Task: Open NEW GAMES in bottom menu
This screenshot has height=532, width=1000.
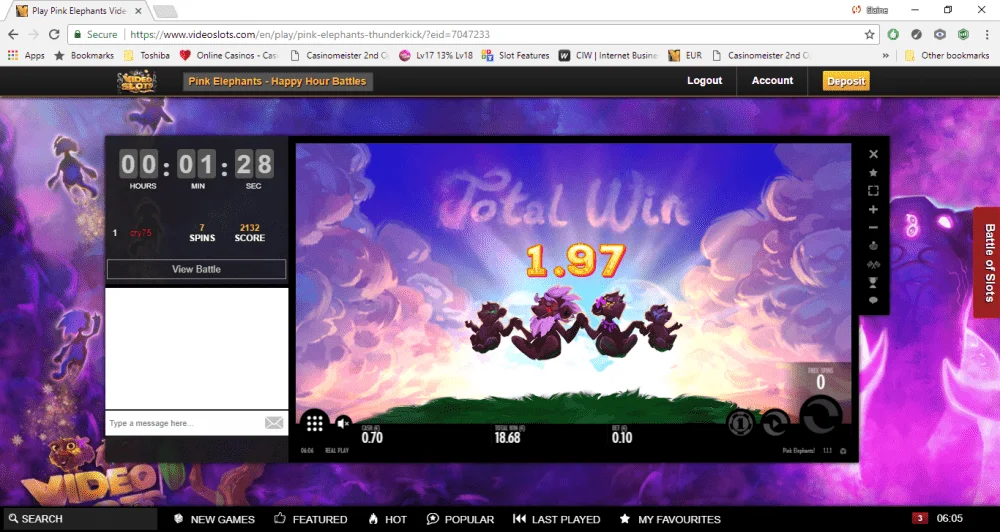Action: tap(214, 519)
